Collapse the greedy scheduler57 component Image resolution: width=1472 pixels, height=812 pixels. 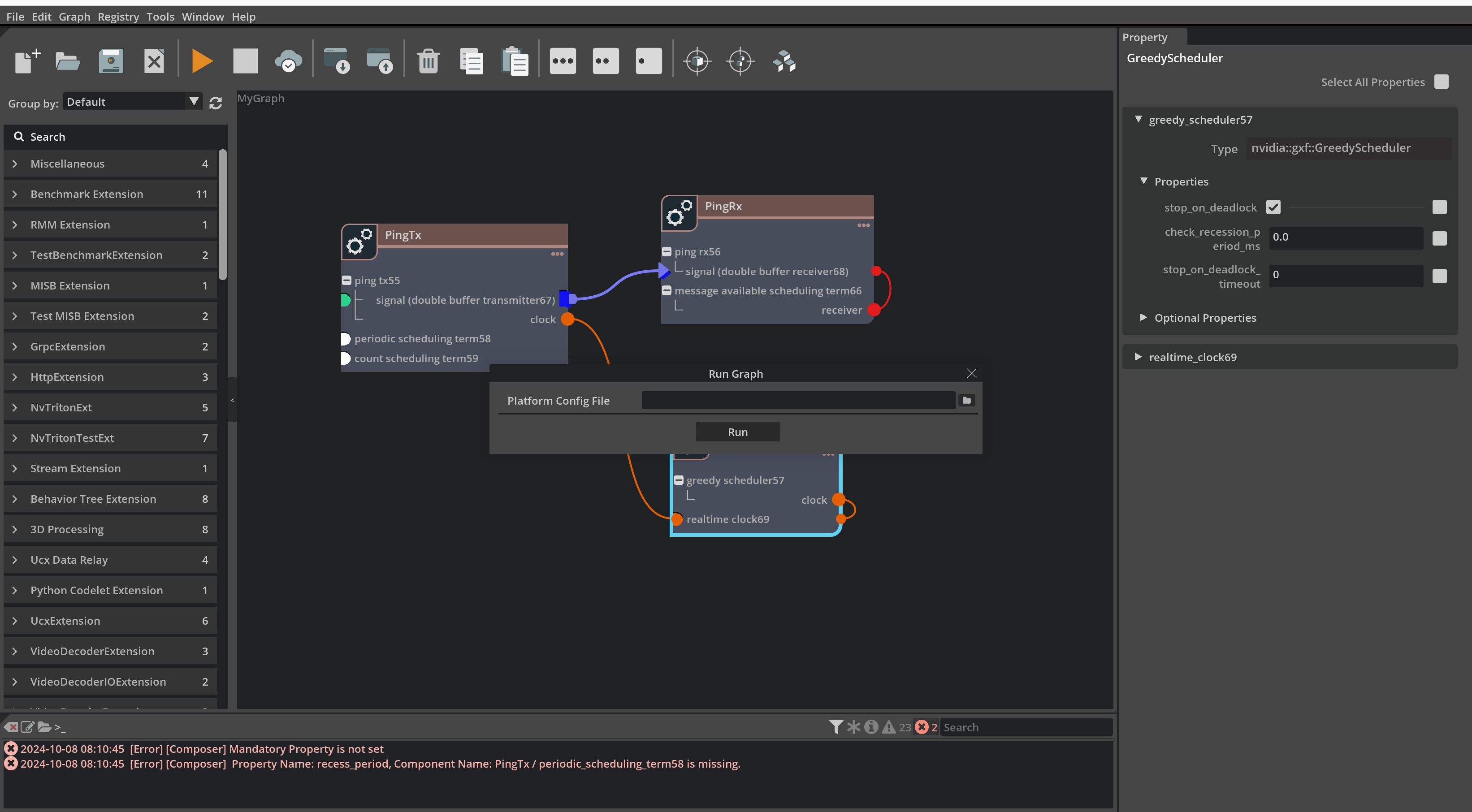tap(678, 480)
